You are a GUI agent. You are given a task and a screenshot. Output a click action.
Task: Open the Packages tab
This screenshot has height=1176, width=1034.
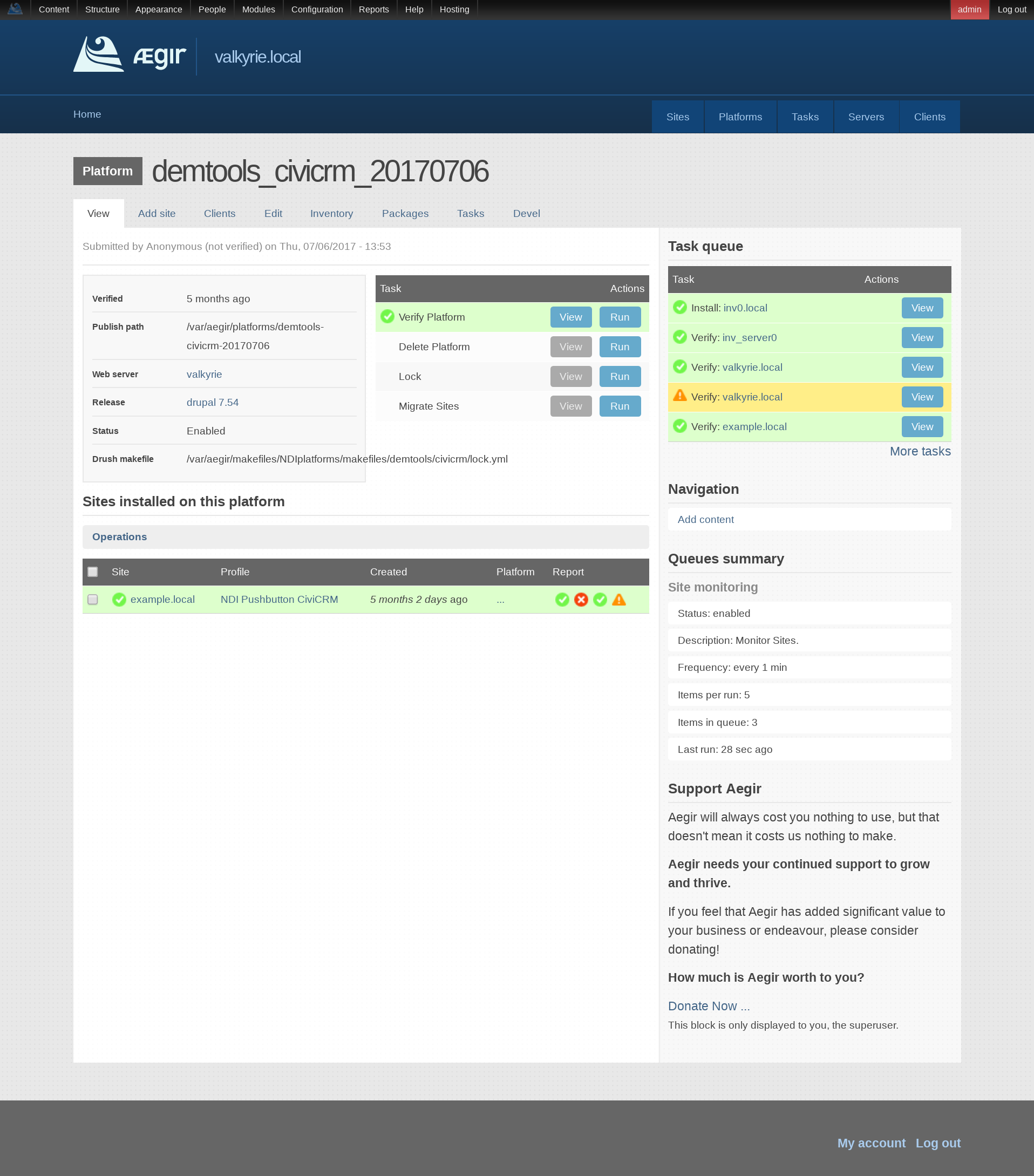point(405,214)
